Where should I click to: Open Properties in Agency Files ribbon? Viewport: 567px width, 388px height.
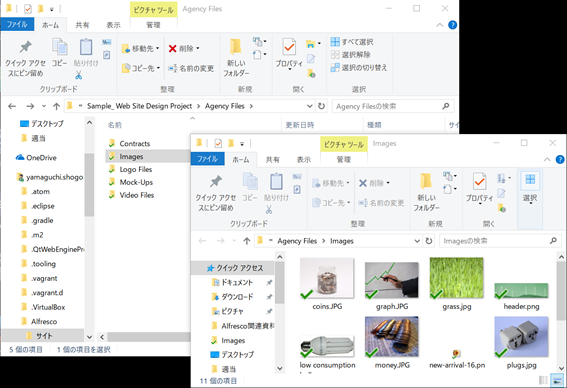point(289,54)
